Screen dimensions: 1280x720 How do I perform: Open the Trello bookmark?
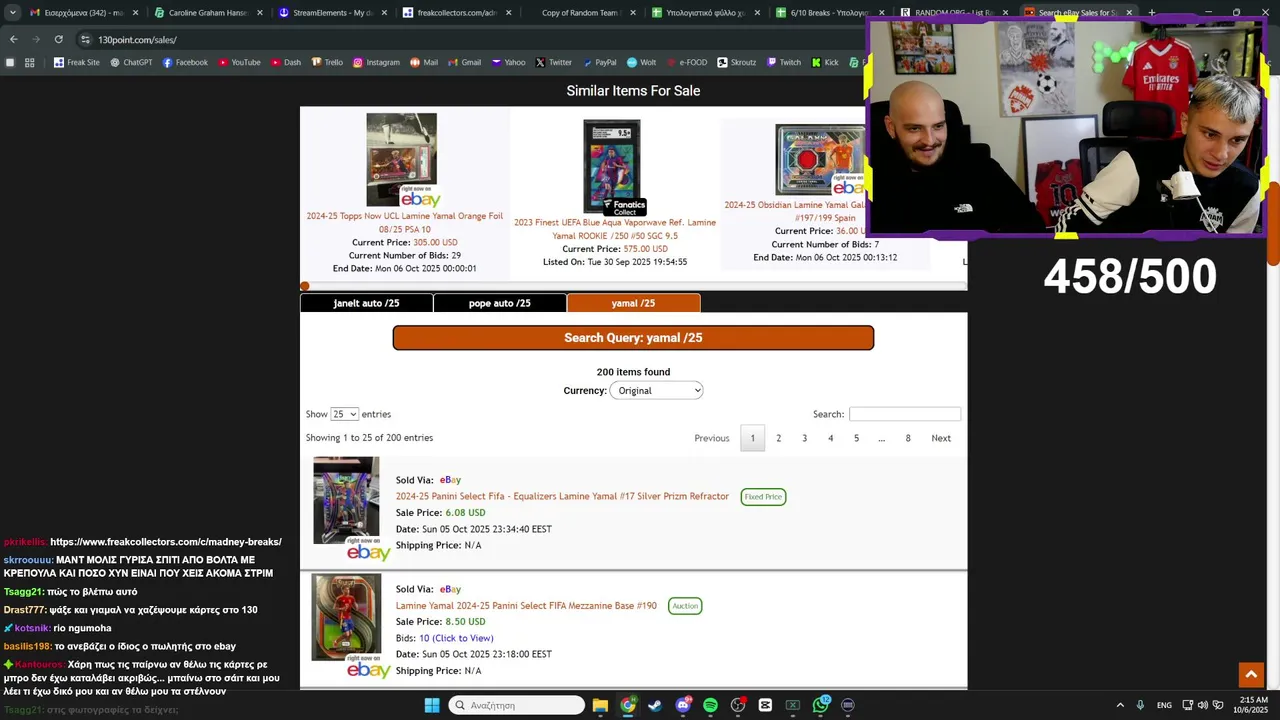pyautogui.click(x=329, y=62)
